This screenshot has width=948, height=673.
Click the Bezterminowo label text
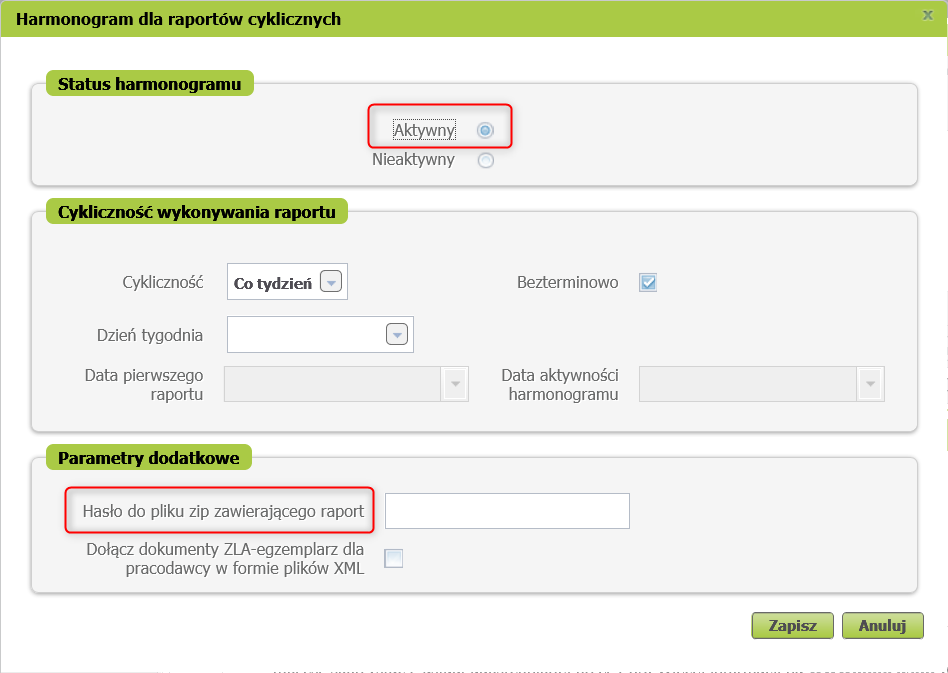(x=567, y=282)
